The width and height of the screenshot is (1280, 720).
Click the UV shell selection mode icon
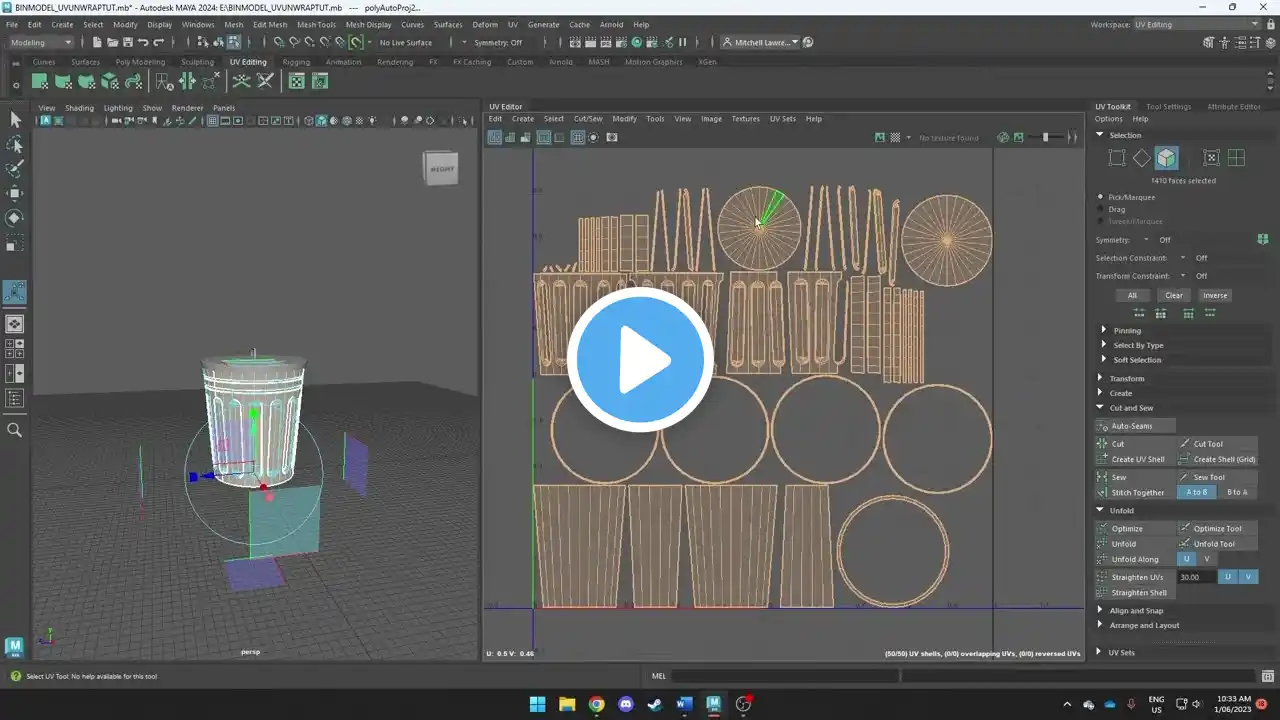1166,158
